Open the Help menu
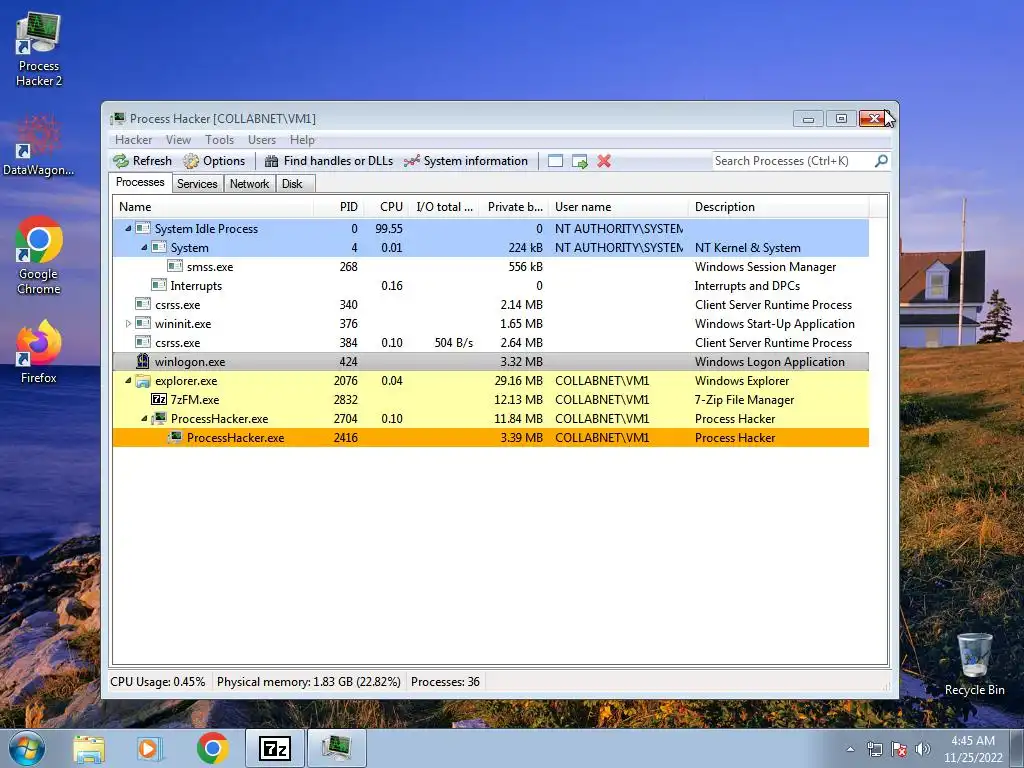 click(302, 140)
